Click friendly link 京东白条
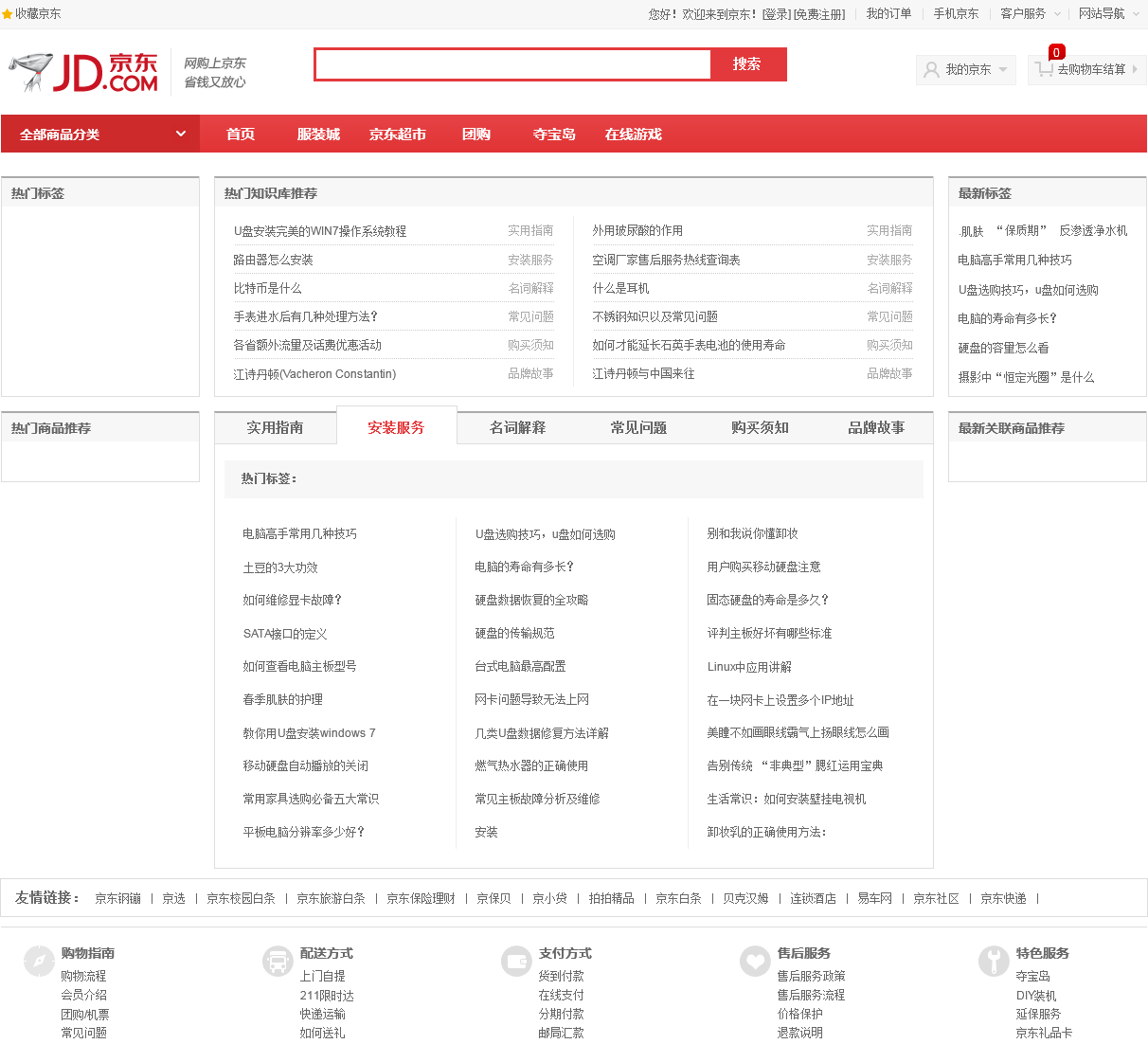Viewport: 1148px width, 1044px height. [679, 898]
